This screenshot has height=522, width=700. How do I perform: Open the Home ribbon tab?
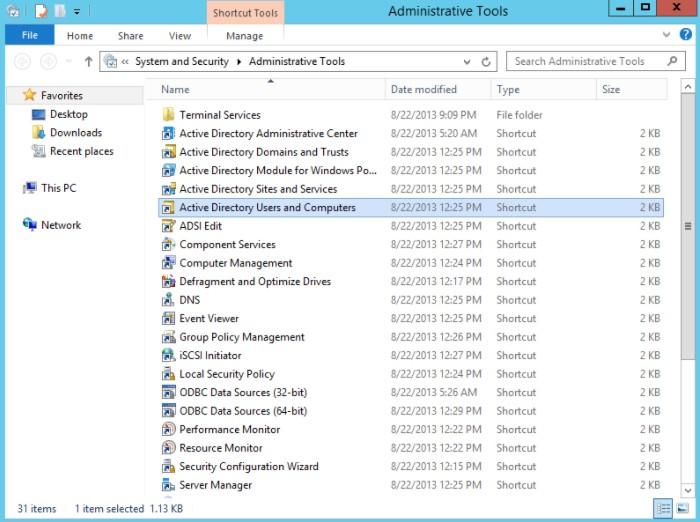click(x=80, y=36)
